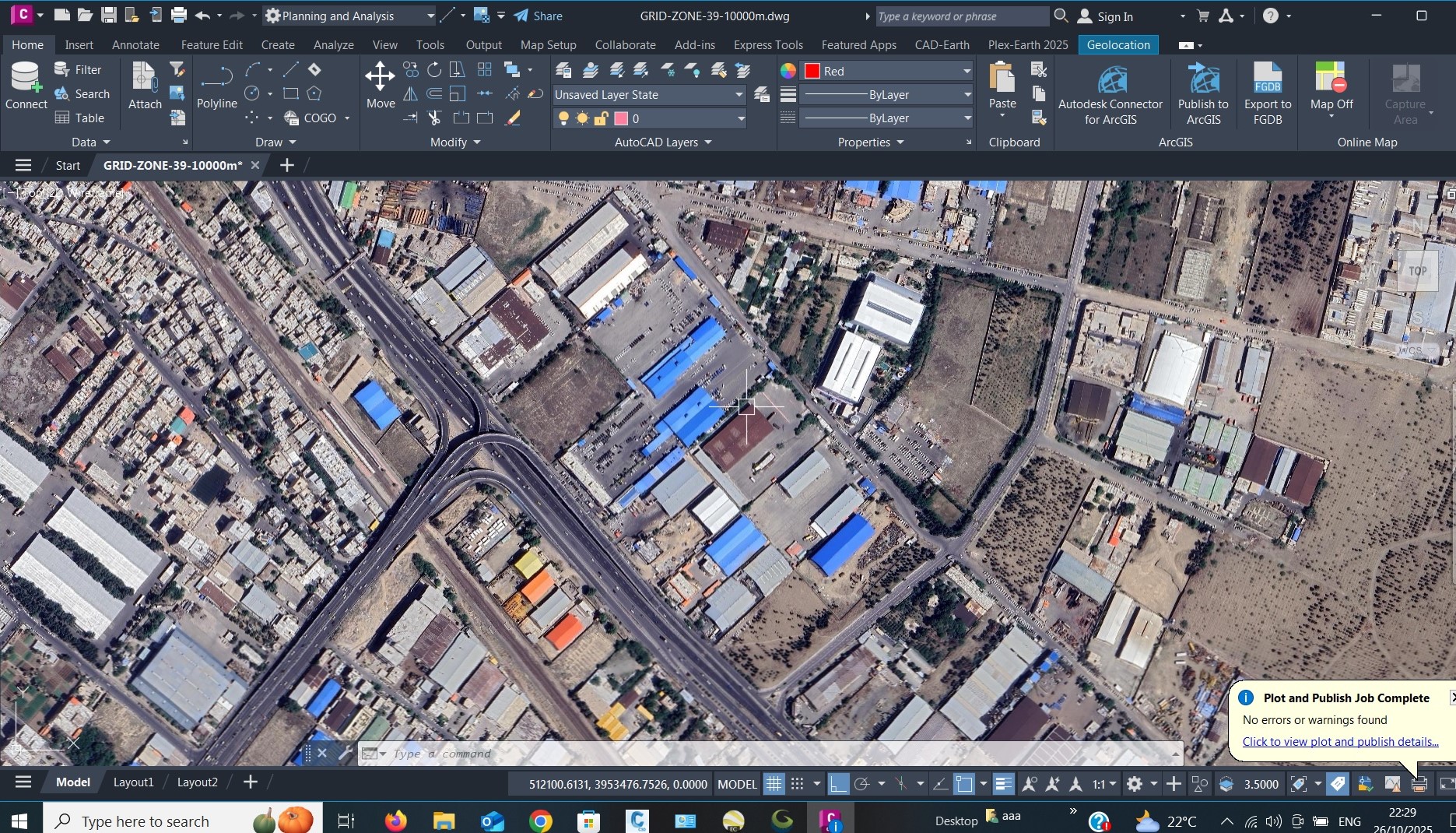Open the Unsaved Layer State dropdown
The width and height of the screenshot is (1456, 833).
[x=648, y=95]
